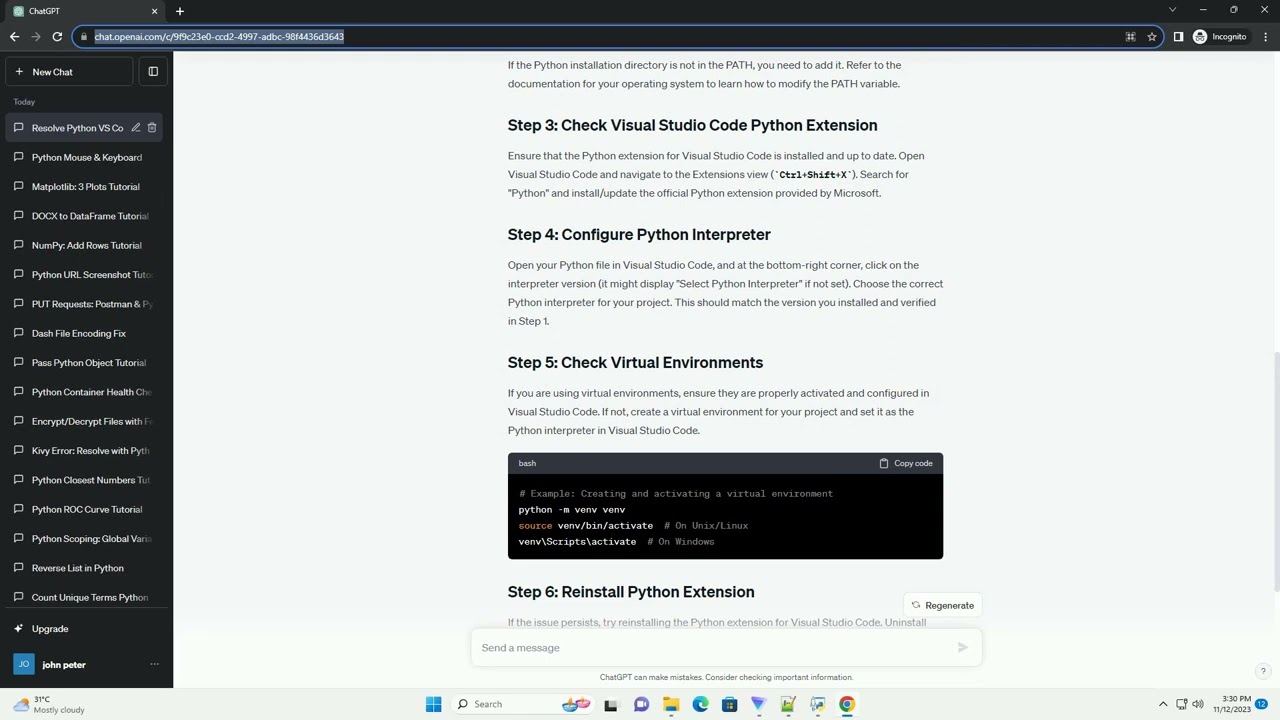Open Dash File Encoding Fix chat

click(x=86, y=333)
